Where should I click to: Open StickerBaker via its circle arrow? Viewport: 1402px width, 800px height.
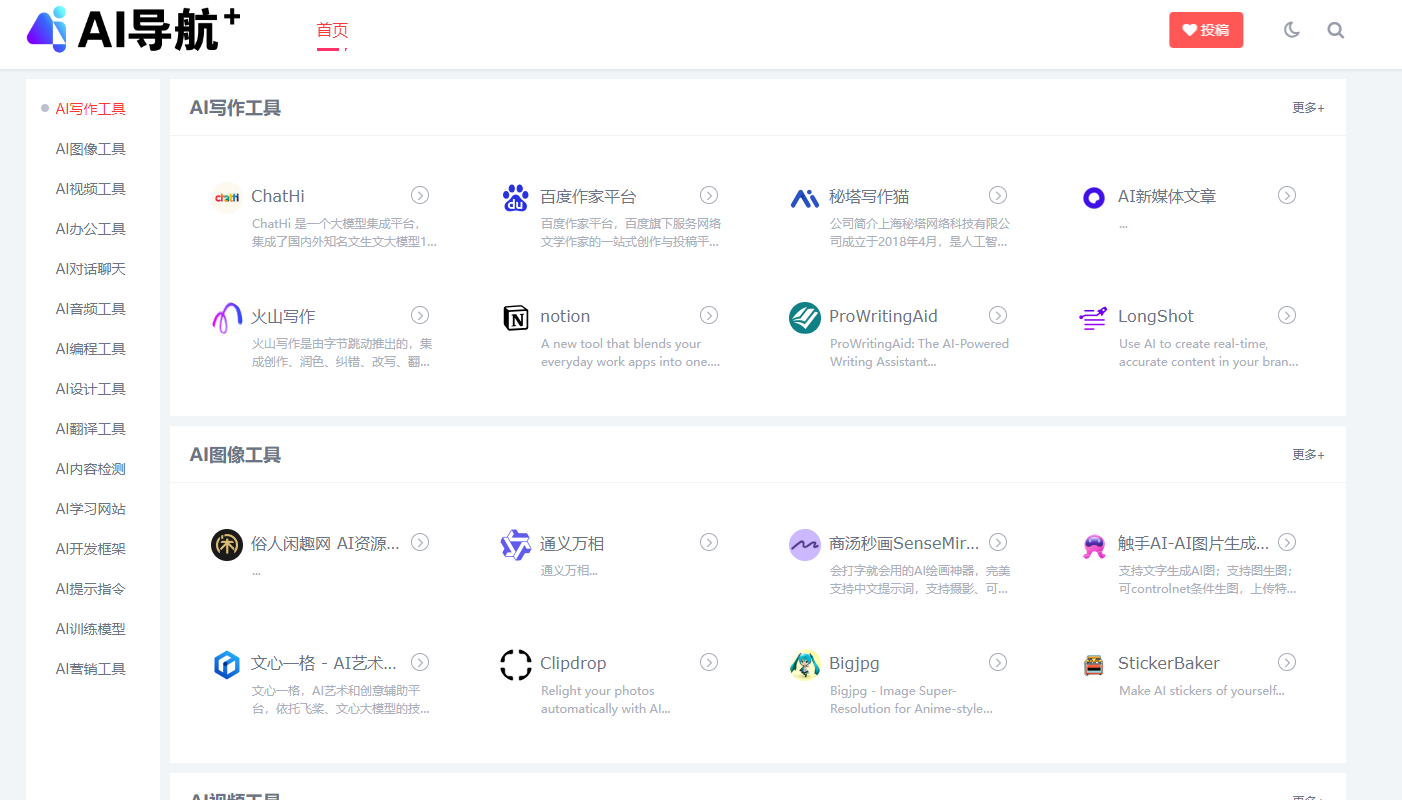click(x=1287, y=662)
